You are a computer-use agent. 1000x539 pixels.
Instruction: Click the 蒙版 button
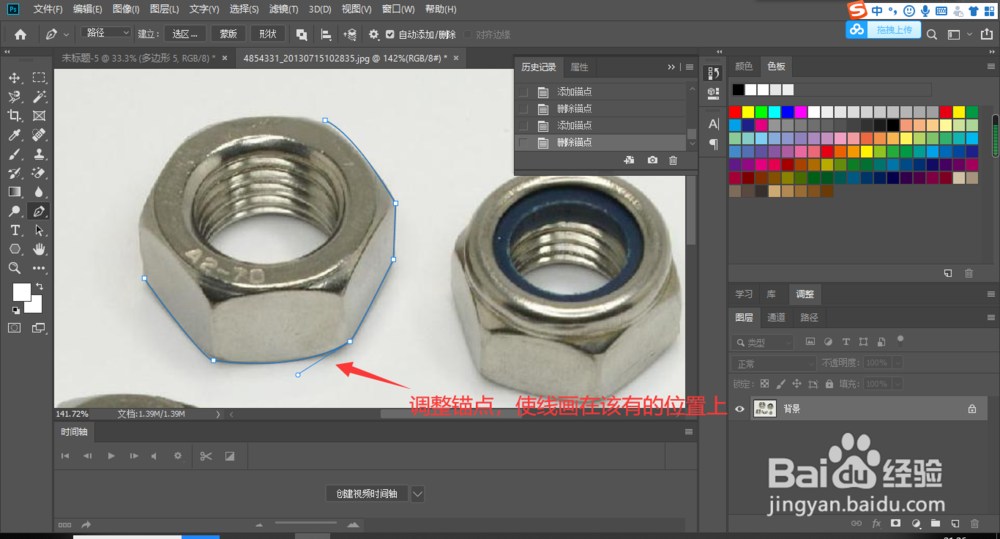(x=228, y=34)
